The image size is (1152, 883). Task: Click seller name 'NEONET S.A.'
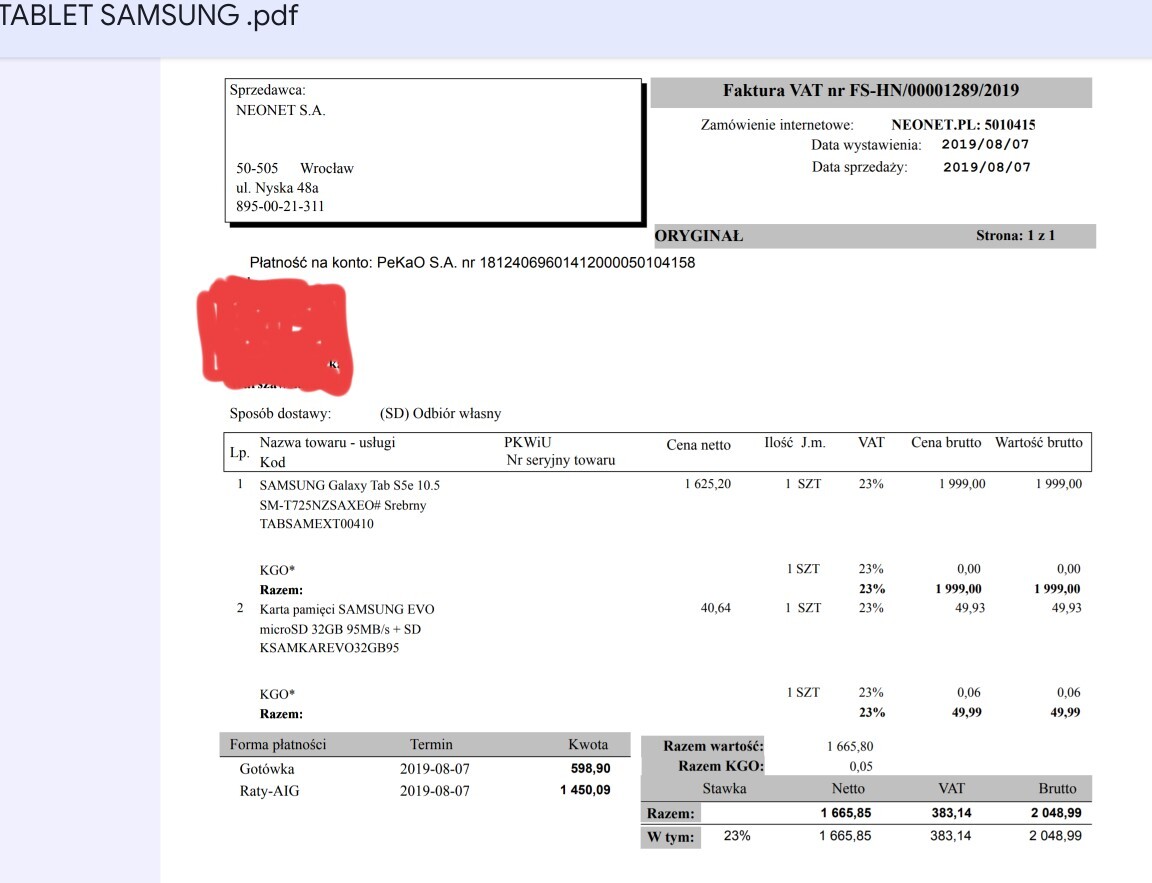(x=281, y=110)
